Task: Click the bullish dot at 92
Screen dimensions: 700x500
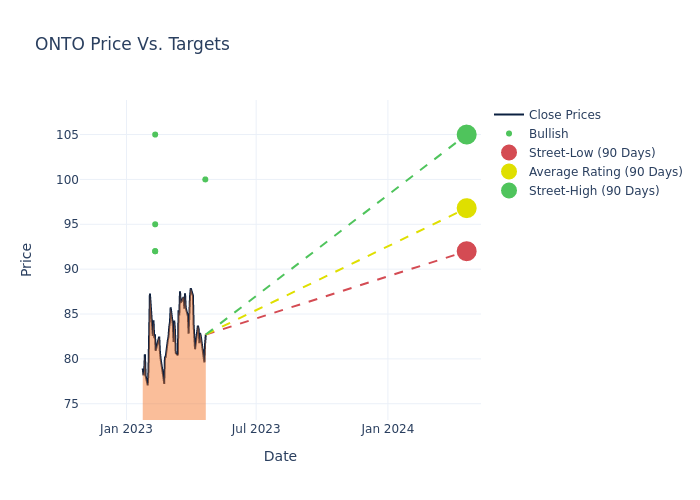Action: click(x=155, y=251)
